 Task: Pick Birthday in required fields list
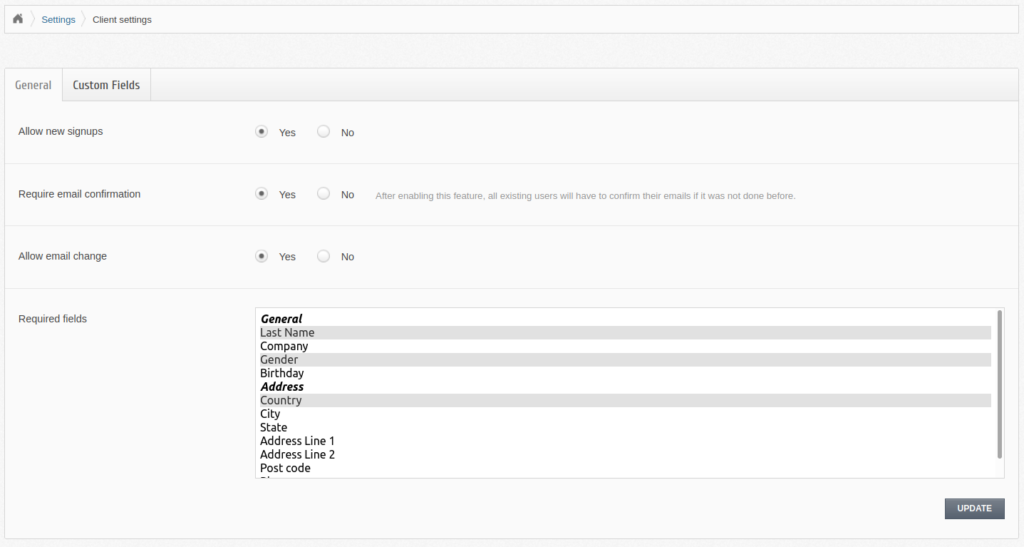tap(282, 373)
